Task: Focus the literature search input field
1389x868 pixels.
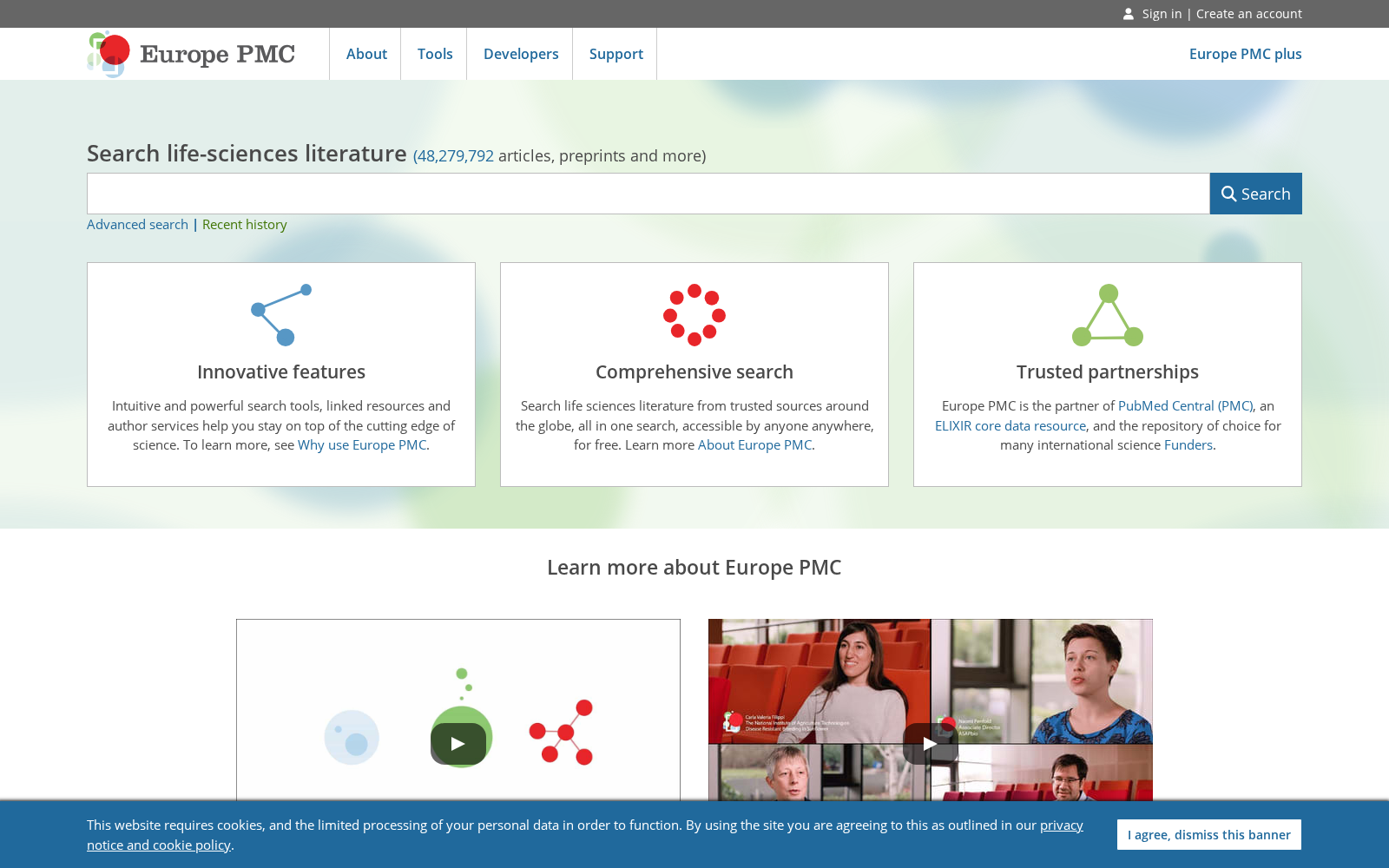Action: point(648,194)
